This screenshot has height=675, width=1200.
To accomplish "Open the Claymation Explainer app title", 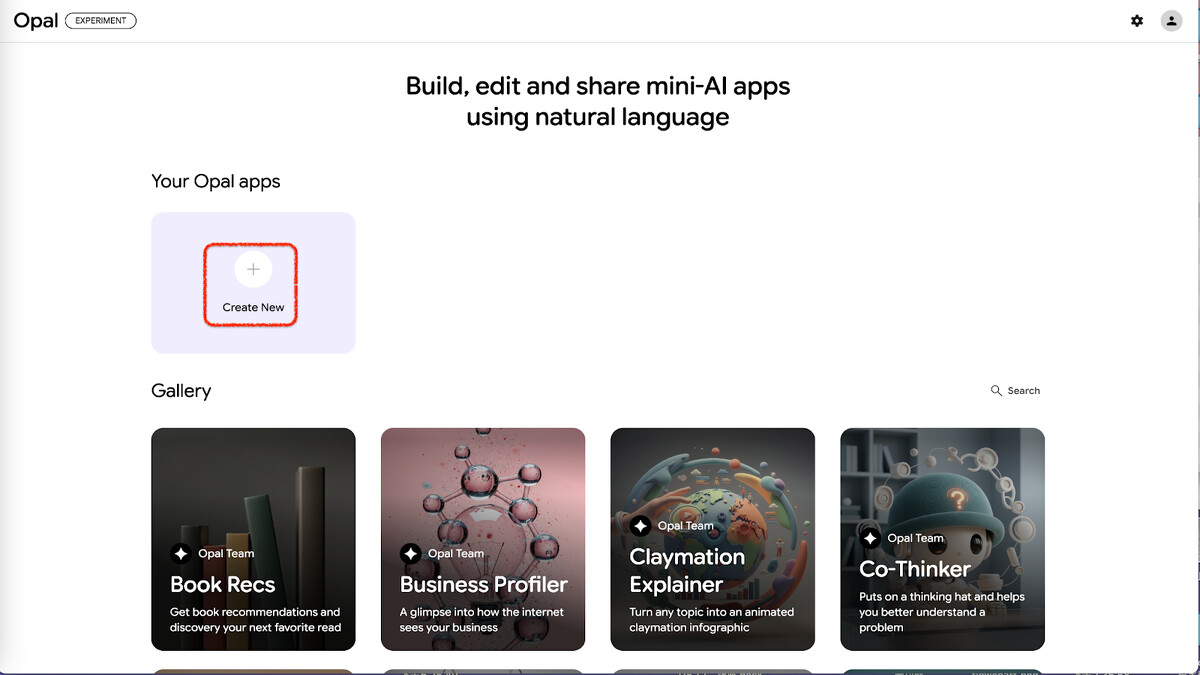I will tap(687, 570).
